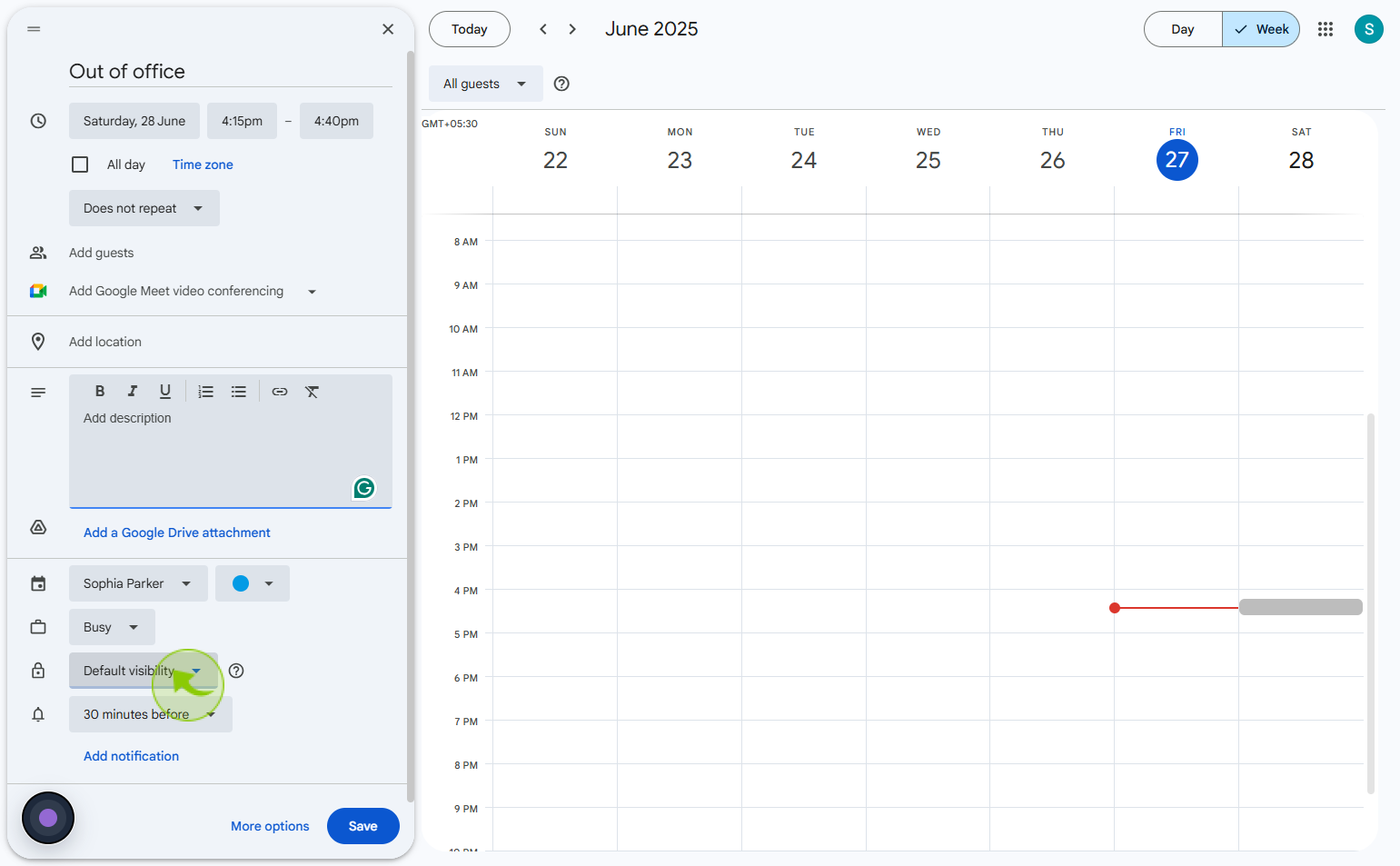Open the Default visibility dropdown
1400x866 pixels.
click(x=144, y=671)
